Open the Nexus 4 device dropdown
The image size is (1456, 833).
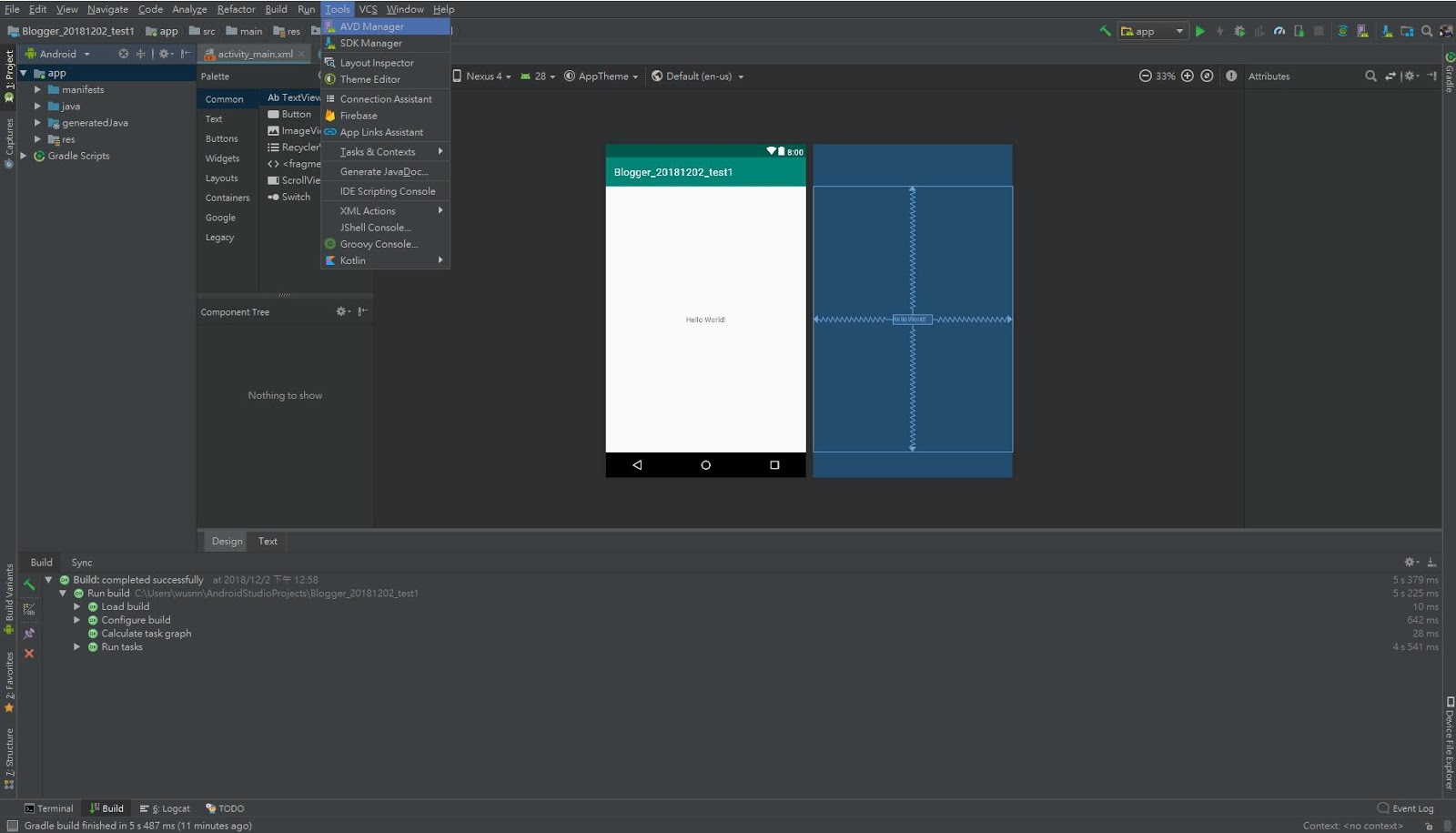[x=482, y=76]
